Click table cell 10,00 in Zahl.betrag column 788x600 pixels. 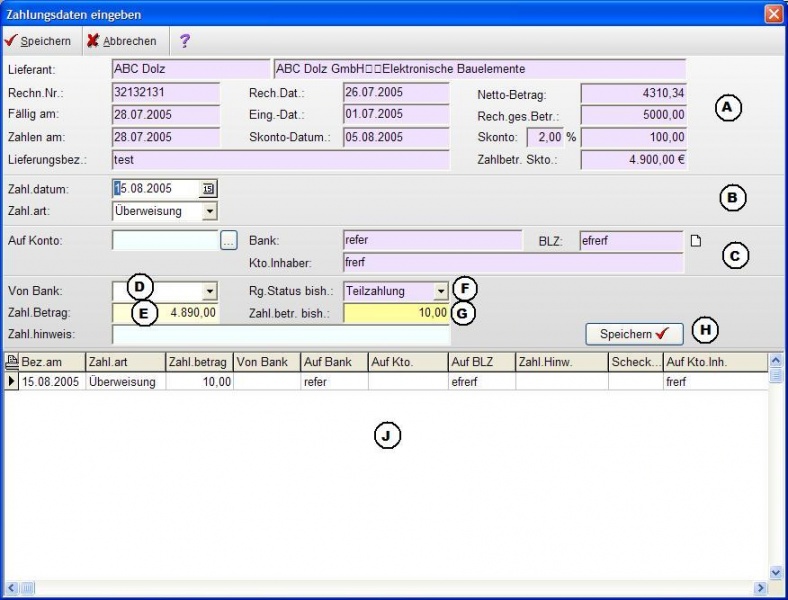199,382
